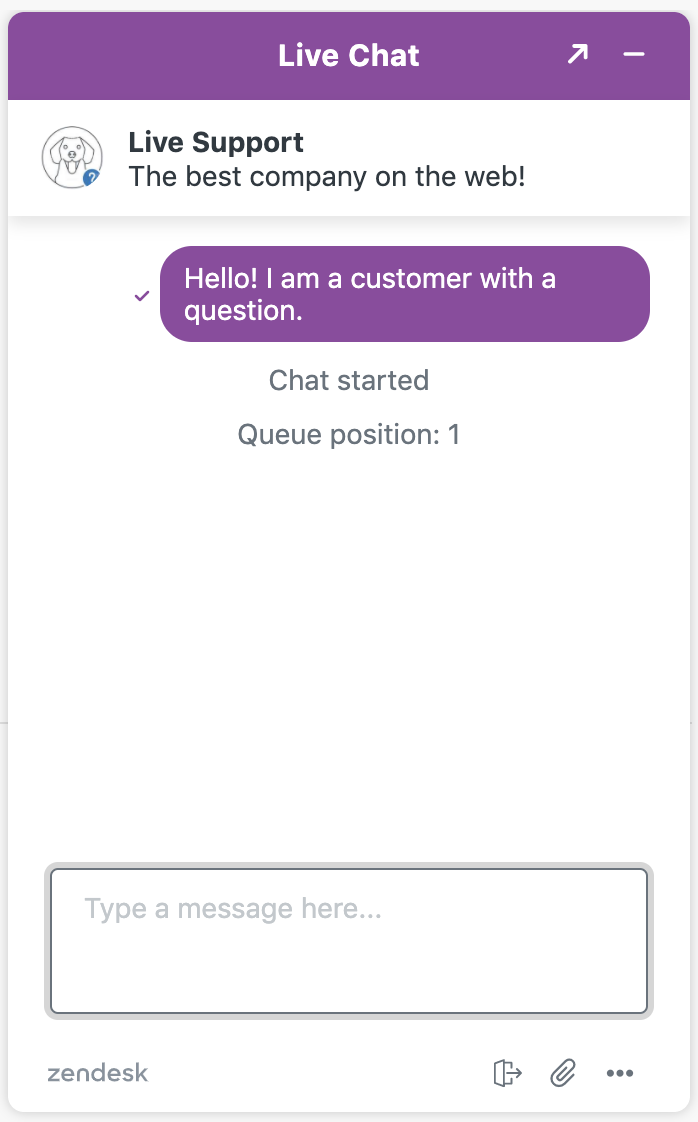698x1122 pixels.
Task: Click the empty chat log area below the queue text
Action: click(349, 600)
